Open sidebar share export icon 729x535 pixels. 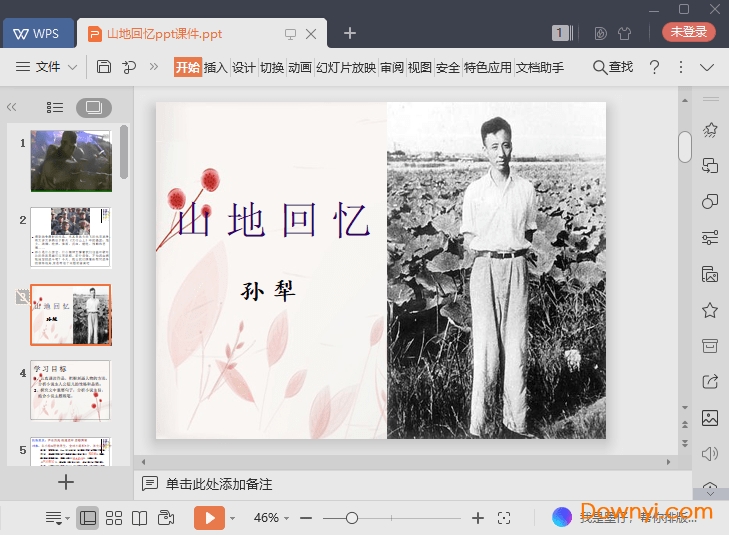point(710,382)
